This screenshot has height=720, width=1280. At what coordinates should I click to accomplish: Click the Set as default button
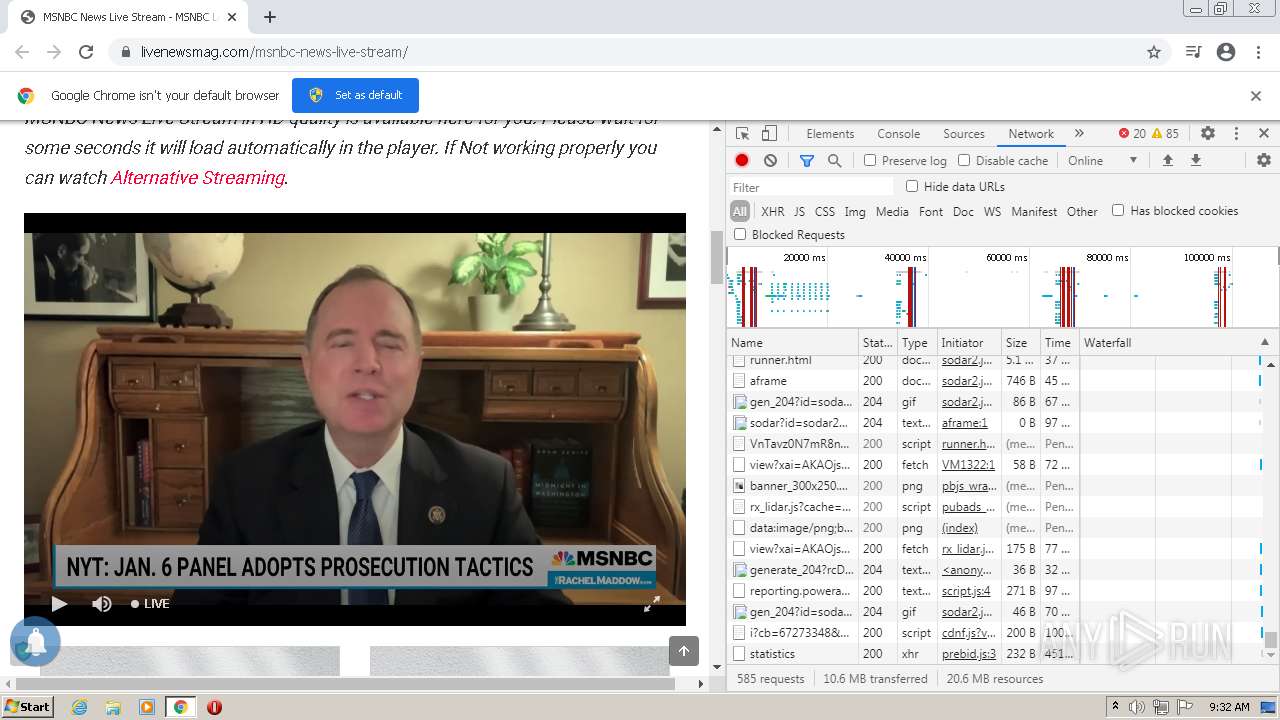[x=355, y=95]
